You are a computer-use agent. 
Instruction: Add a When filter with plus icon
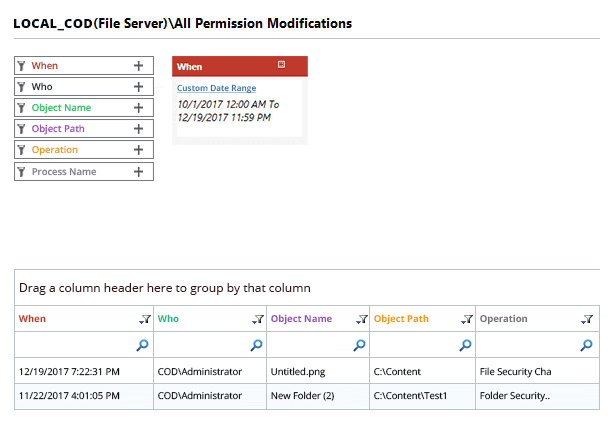click(x=139, y=66)
